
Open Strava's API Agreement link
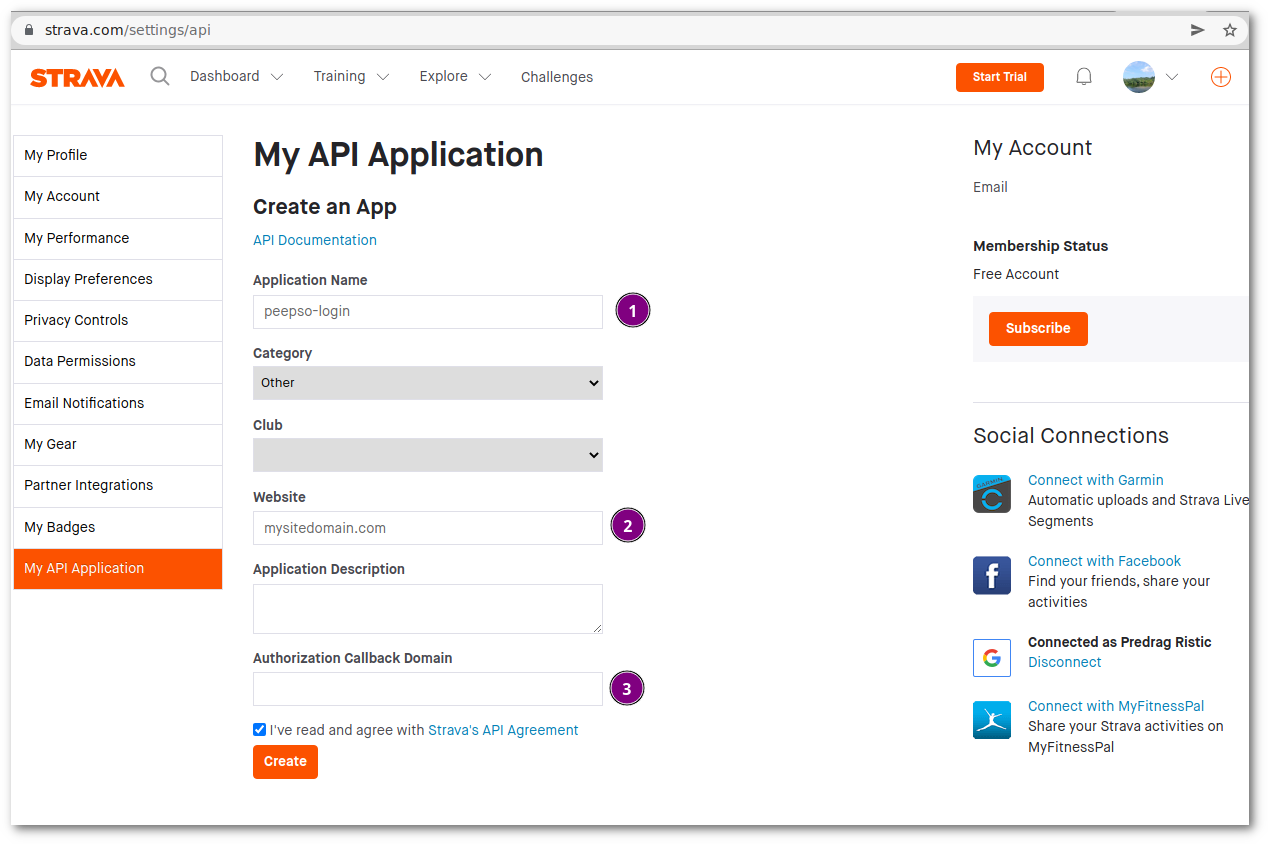click(x=503, y=730)
